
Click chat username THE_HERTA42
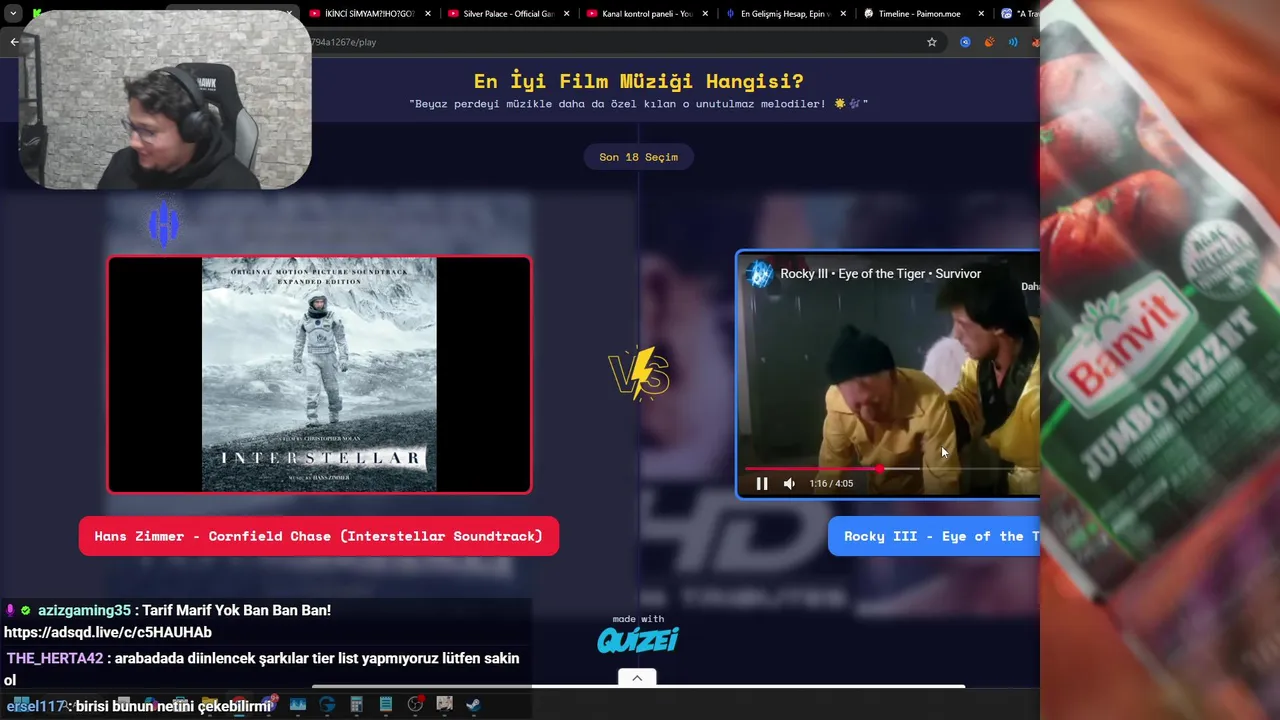(55, 658)
